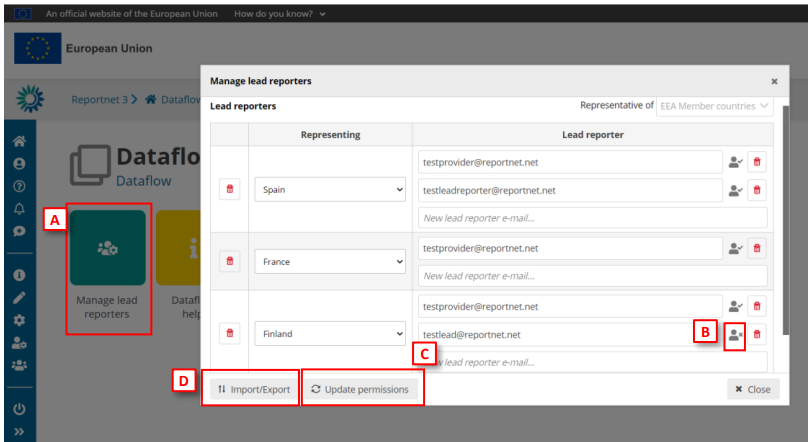Click the home icon in left sidebar
The width and height of the screenshot is (811, 442).
click(18, 142)
